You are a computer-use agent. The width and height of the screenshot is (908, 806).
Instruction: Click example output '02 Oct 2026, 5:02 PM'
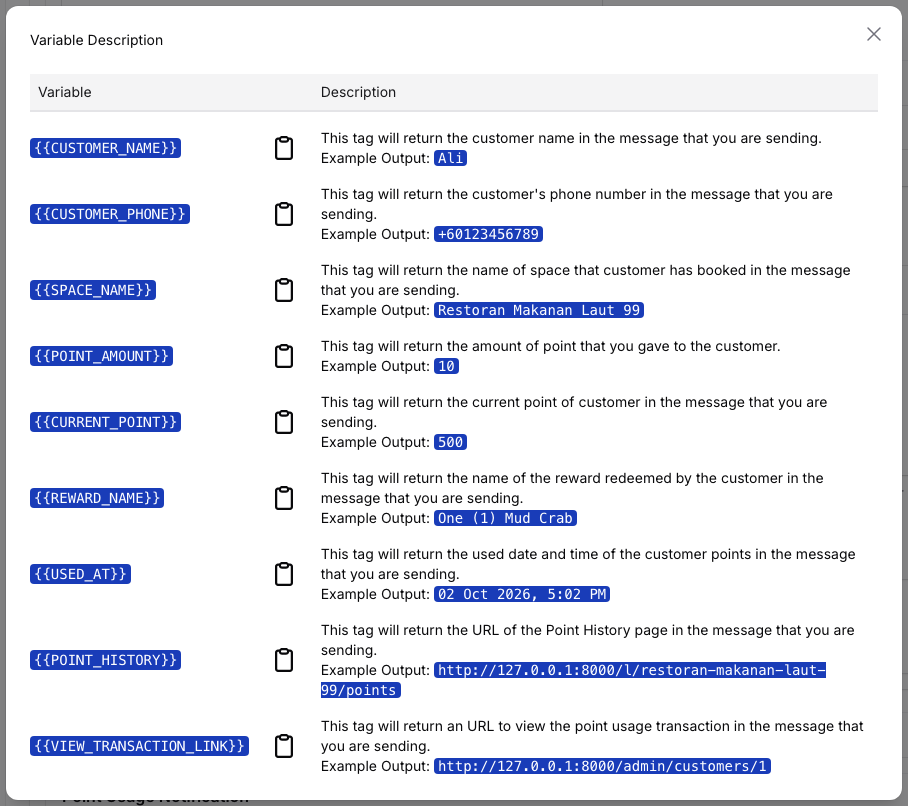coord(522,594)
